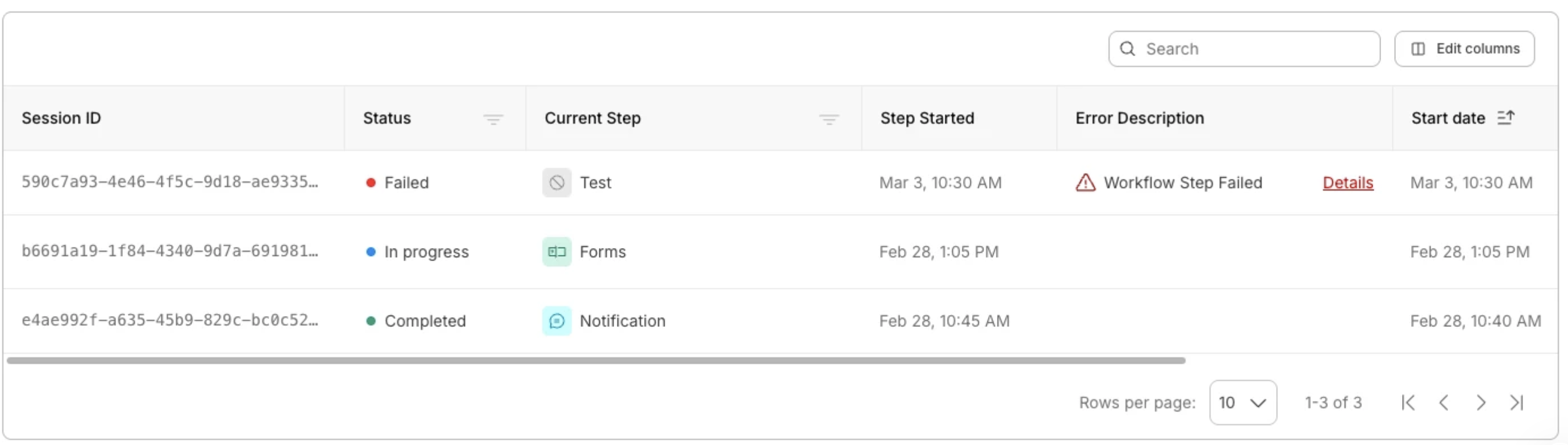The width and height of the screenshot is (1568, 445).
Task: Click the Forms step icon
Action: (x=556, y=251)
